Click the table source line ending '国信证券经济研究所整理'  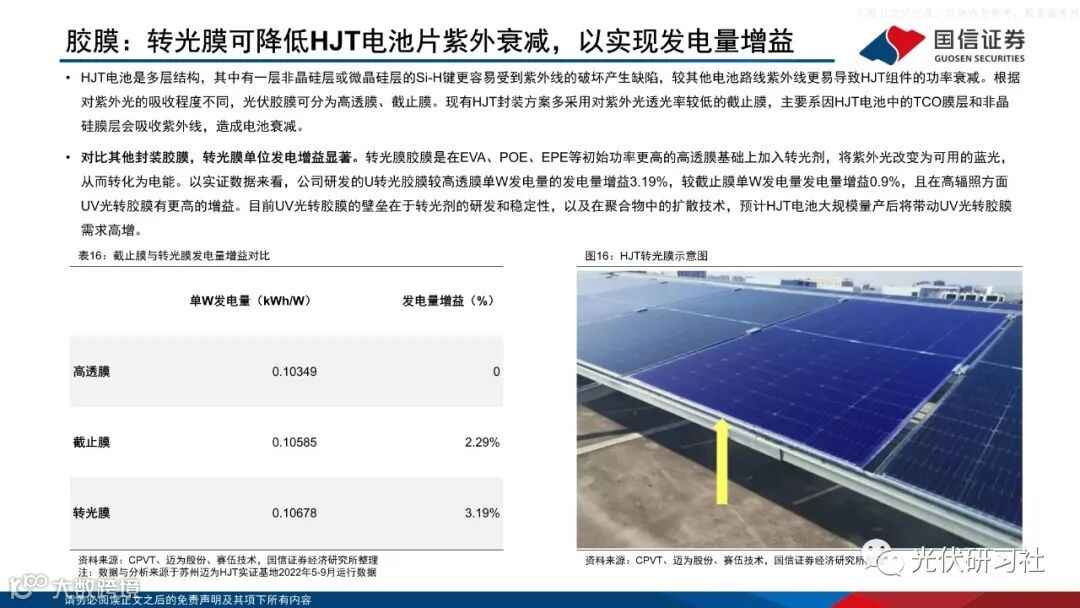click(x=228, y=560)
